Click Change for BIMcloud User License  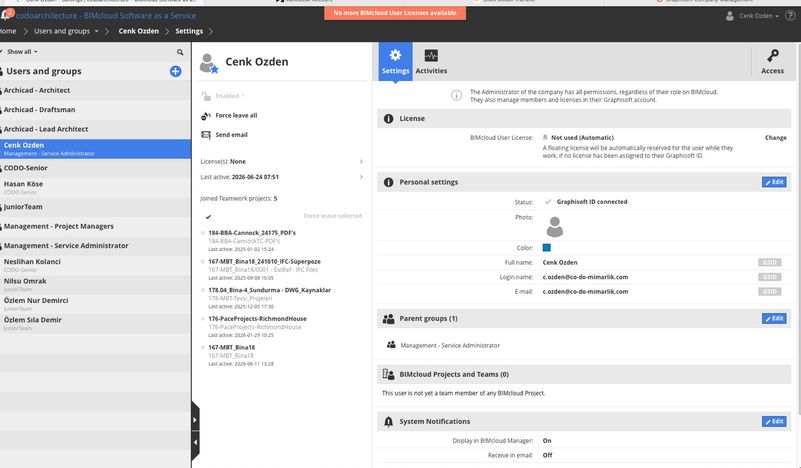775,138
